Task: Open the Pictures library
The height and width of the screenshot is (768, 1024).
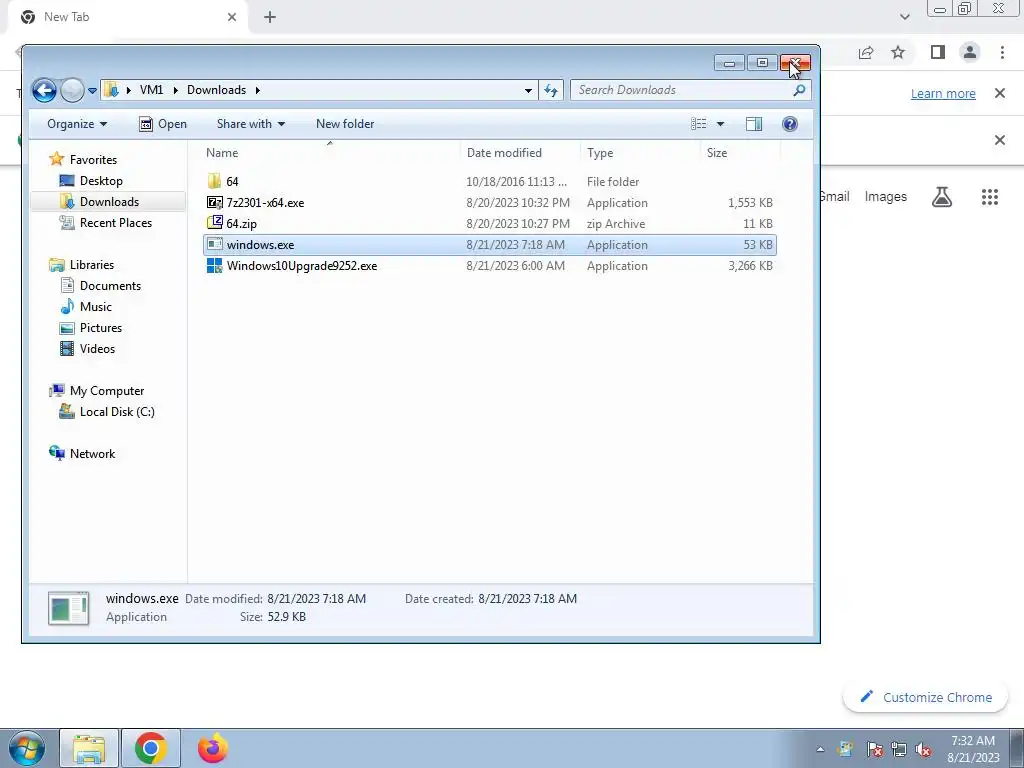Action: [101, 328]
